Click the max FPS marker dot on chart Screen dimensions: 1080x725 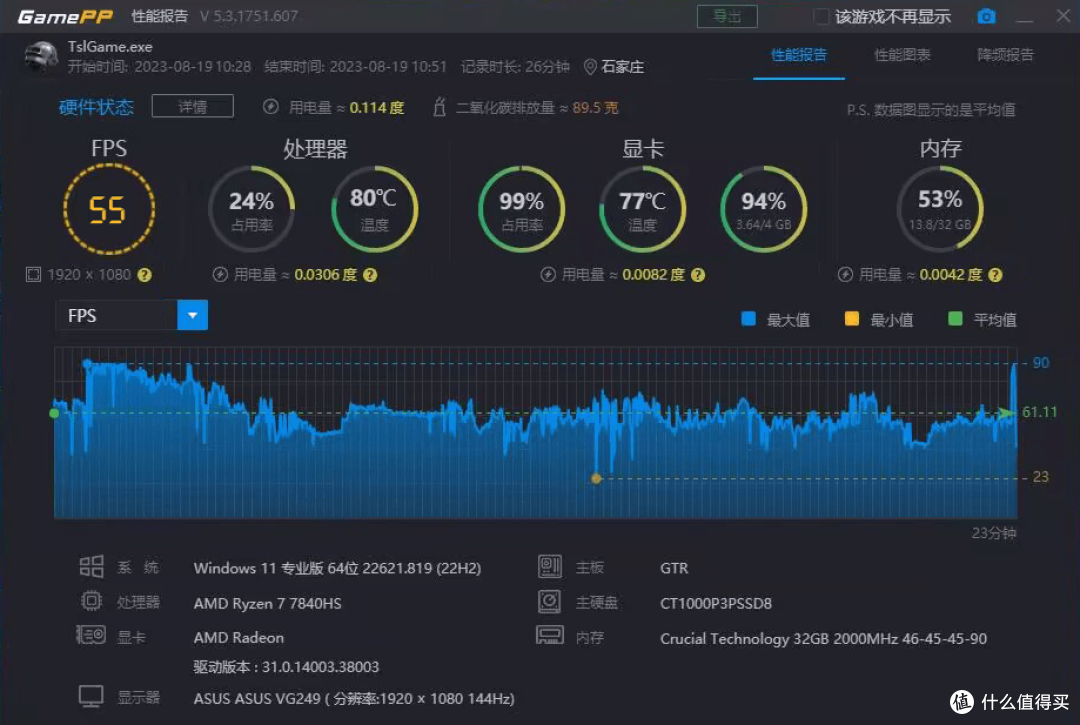[87, 363]
